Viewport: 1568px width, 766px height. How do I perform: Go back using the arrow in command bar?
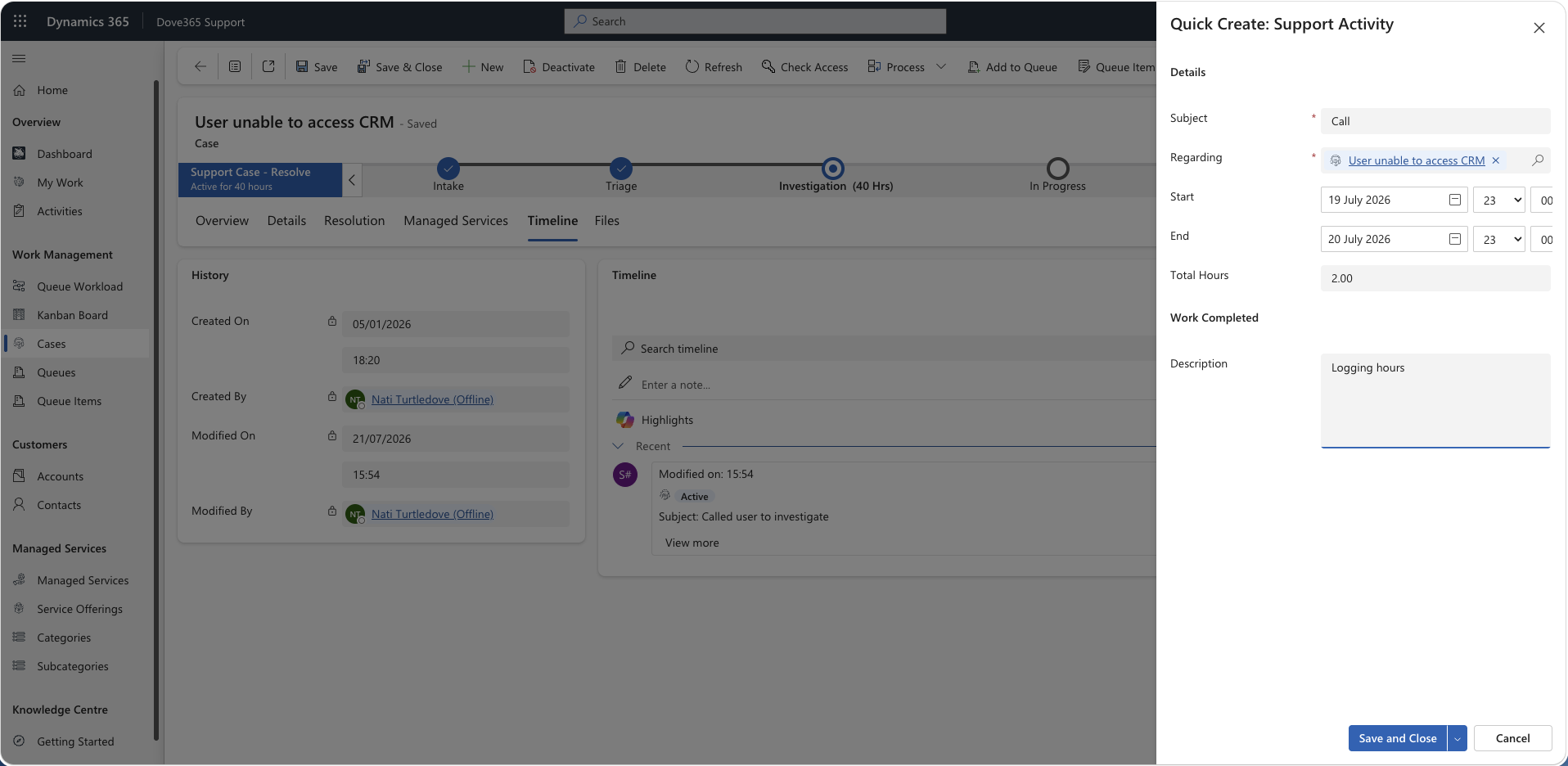coord(200,66)
